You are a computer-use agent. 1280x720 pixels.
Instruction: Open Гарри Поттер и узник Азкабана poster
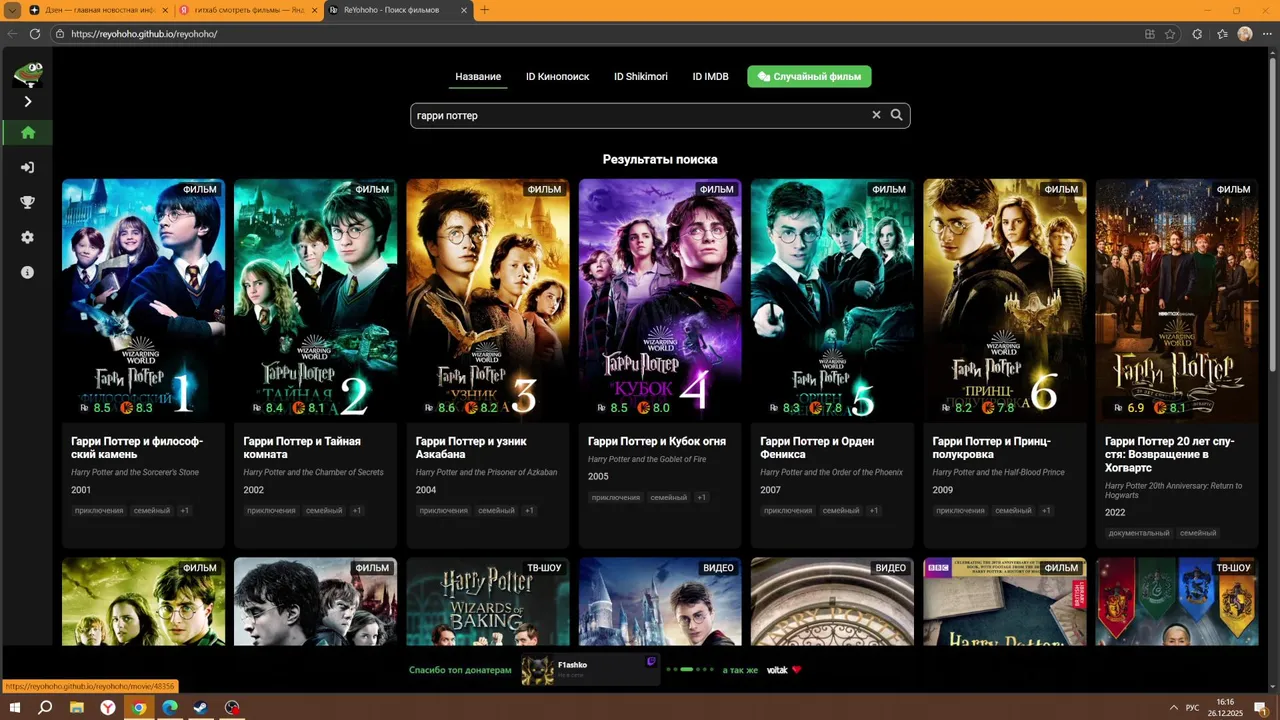tap(487, 300)
